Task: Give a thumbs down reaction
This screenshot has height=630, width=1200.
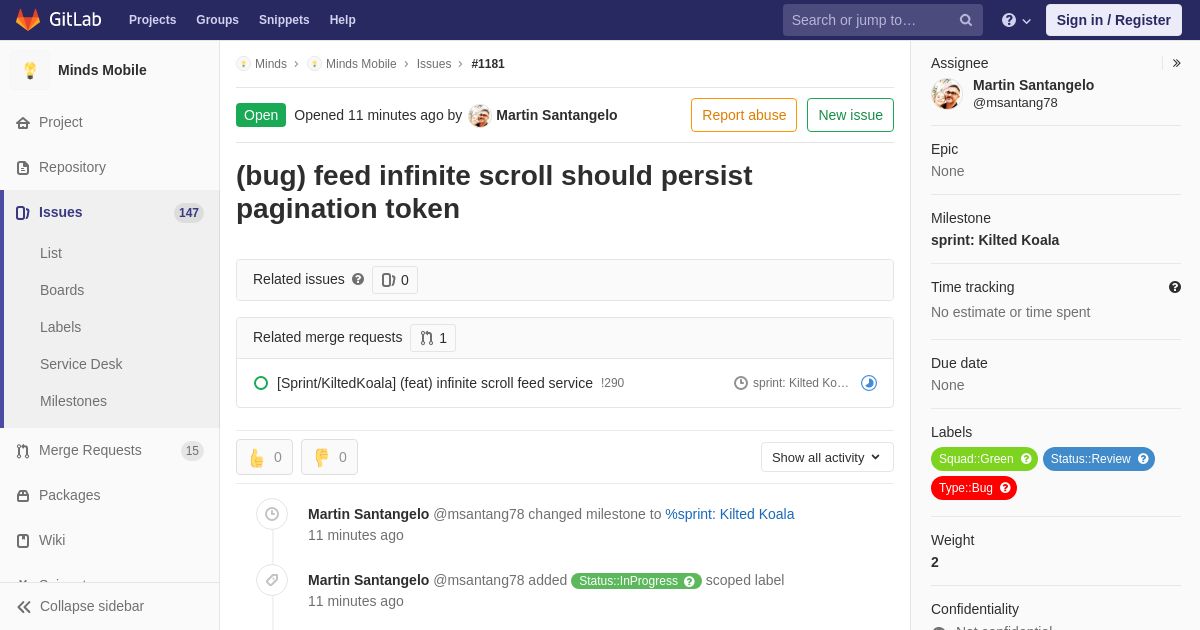Action: pyautogui.click(x=329, y=457)
